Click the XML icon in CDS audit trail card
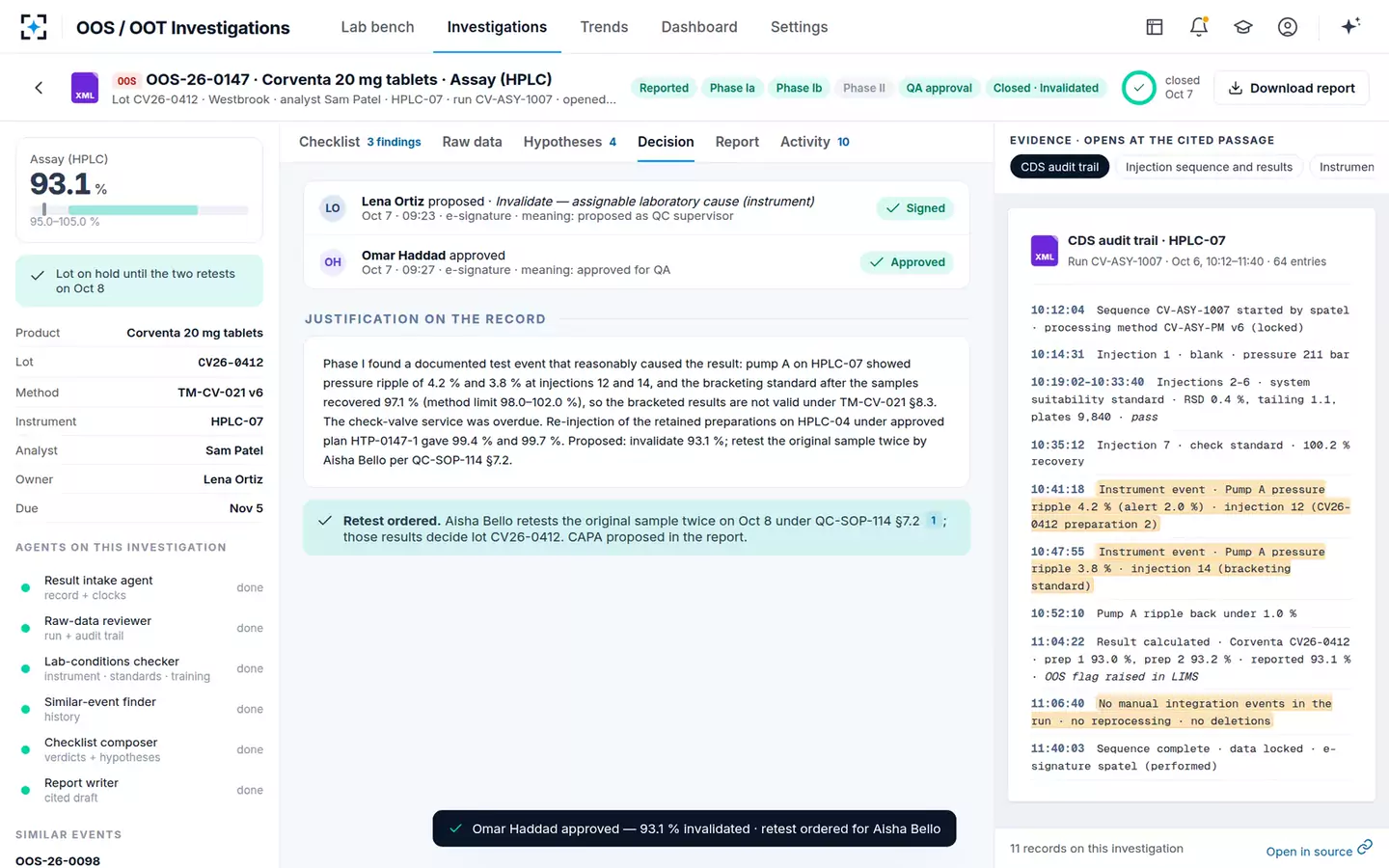Viewport: 1389px width, 868px height. pyautogui.click(x=1045, y=251)
